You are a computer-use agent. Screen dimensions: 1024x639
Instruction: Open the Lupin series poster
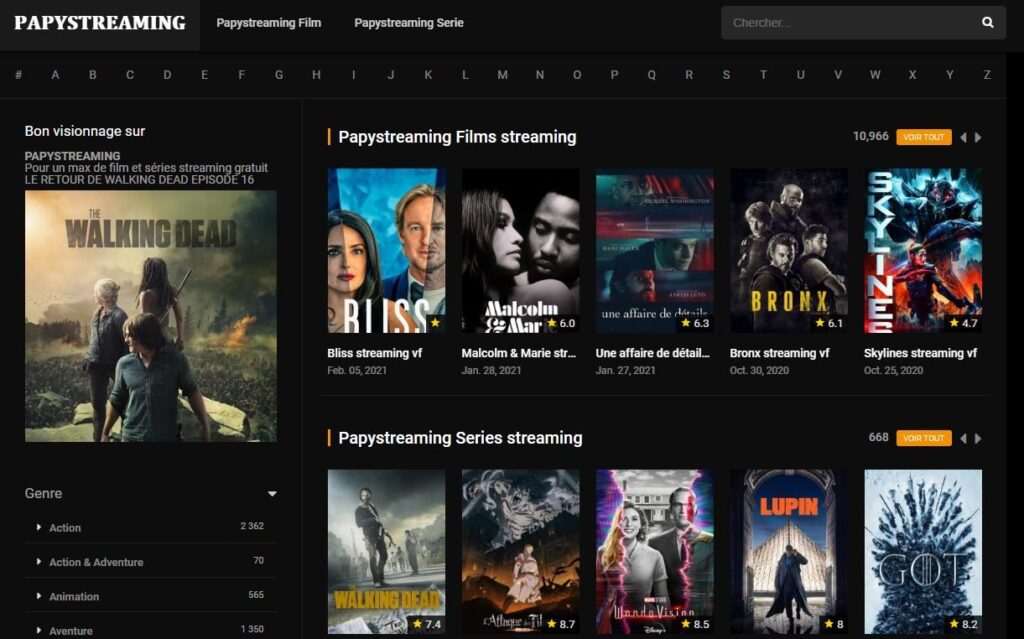coord(788,551)
